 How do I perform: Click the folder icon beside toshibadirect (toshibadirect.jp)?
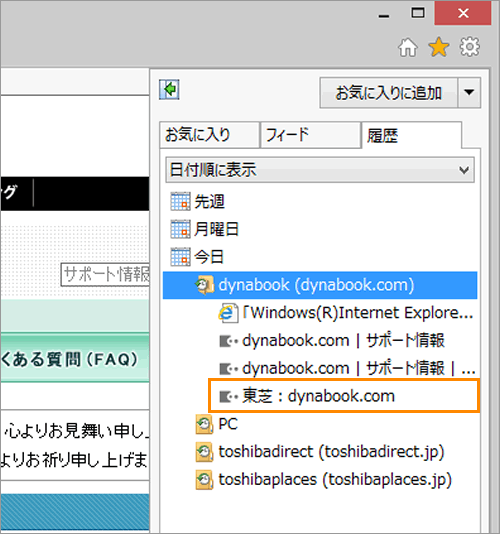tap(204, 452)
